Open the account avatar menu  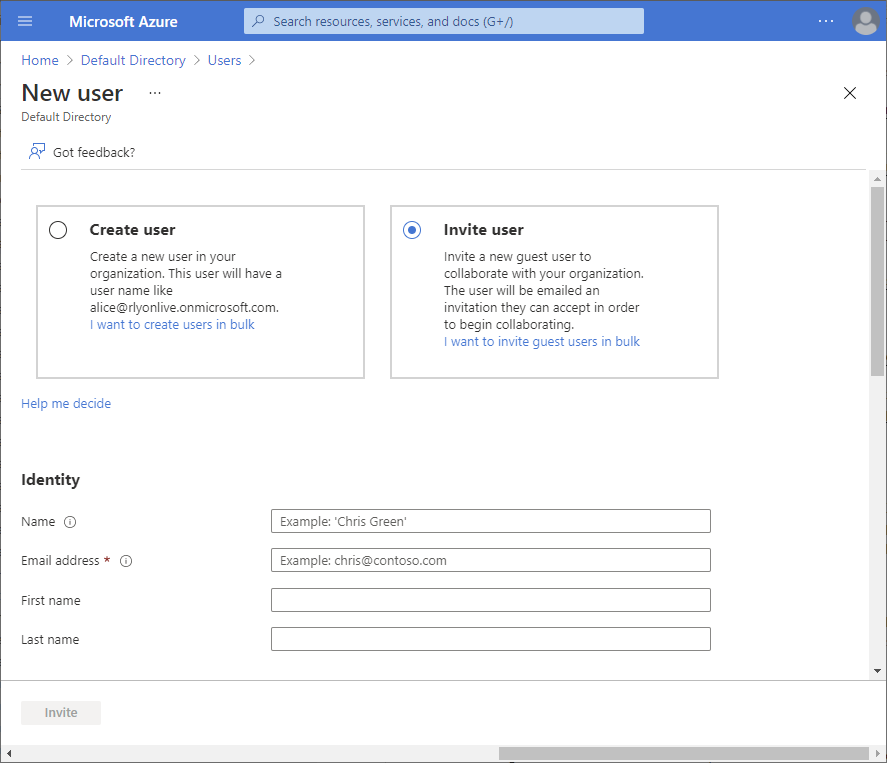(x=866, y=21)
